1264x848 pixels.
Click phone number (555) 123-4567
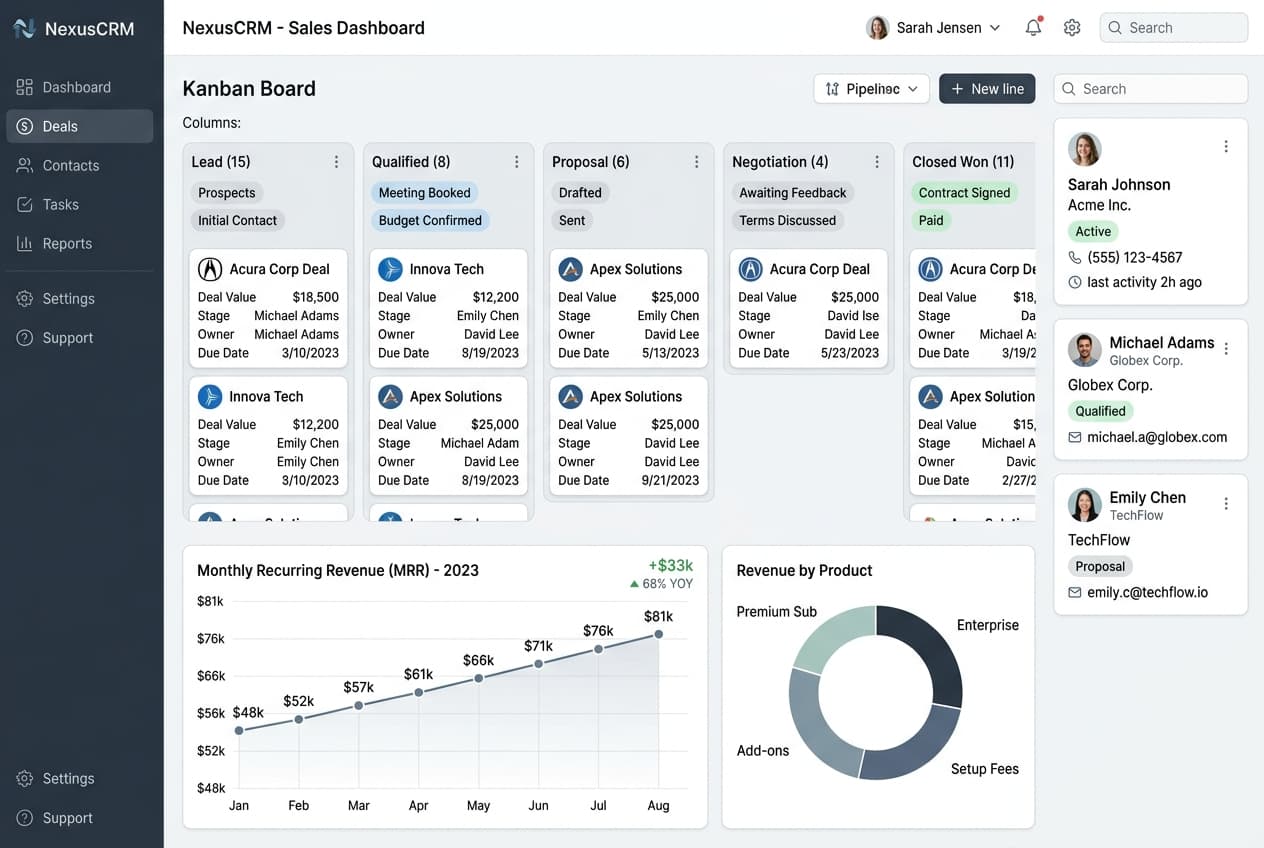tap(1135, 257)
